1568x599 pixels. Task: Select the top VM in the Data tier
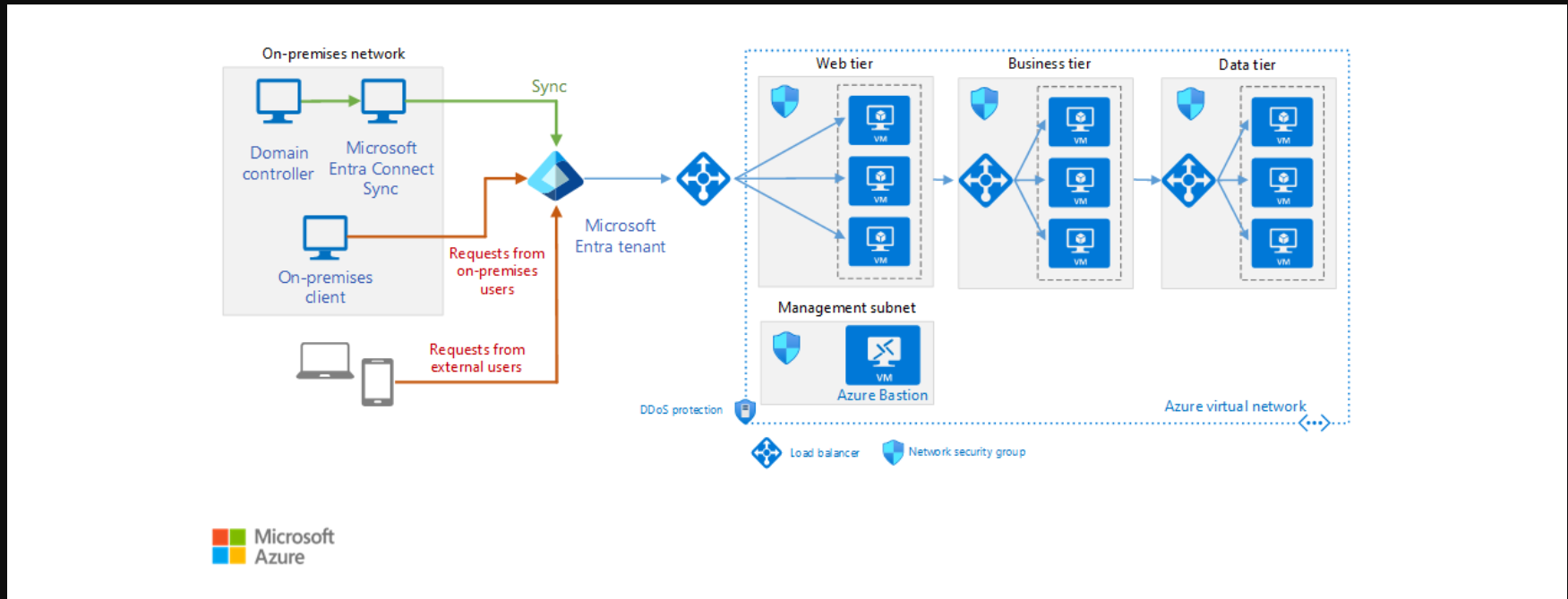(x=1282, y=122)
